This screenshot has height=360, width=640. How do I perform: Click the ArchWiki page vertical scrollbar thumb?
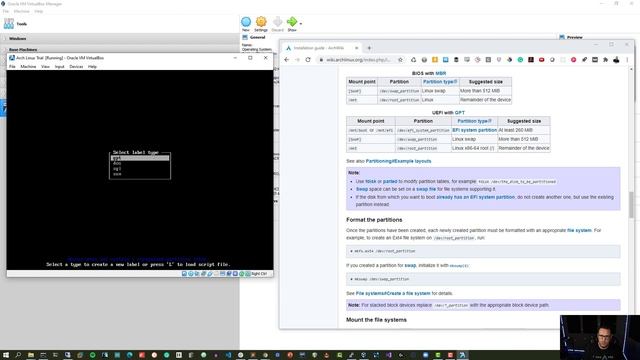tap(631, 204)
